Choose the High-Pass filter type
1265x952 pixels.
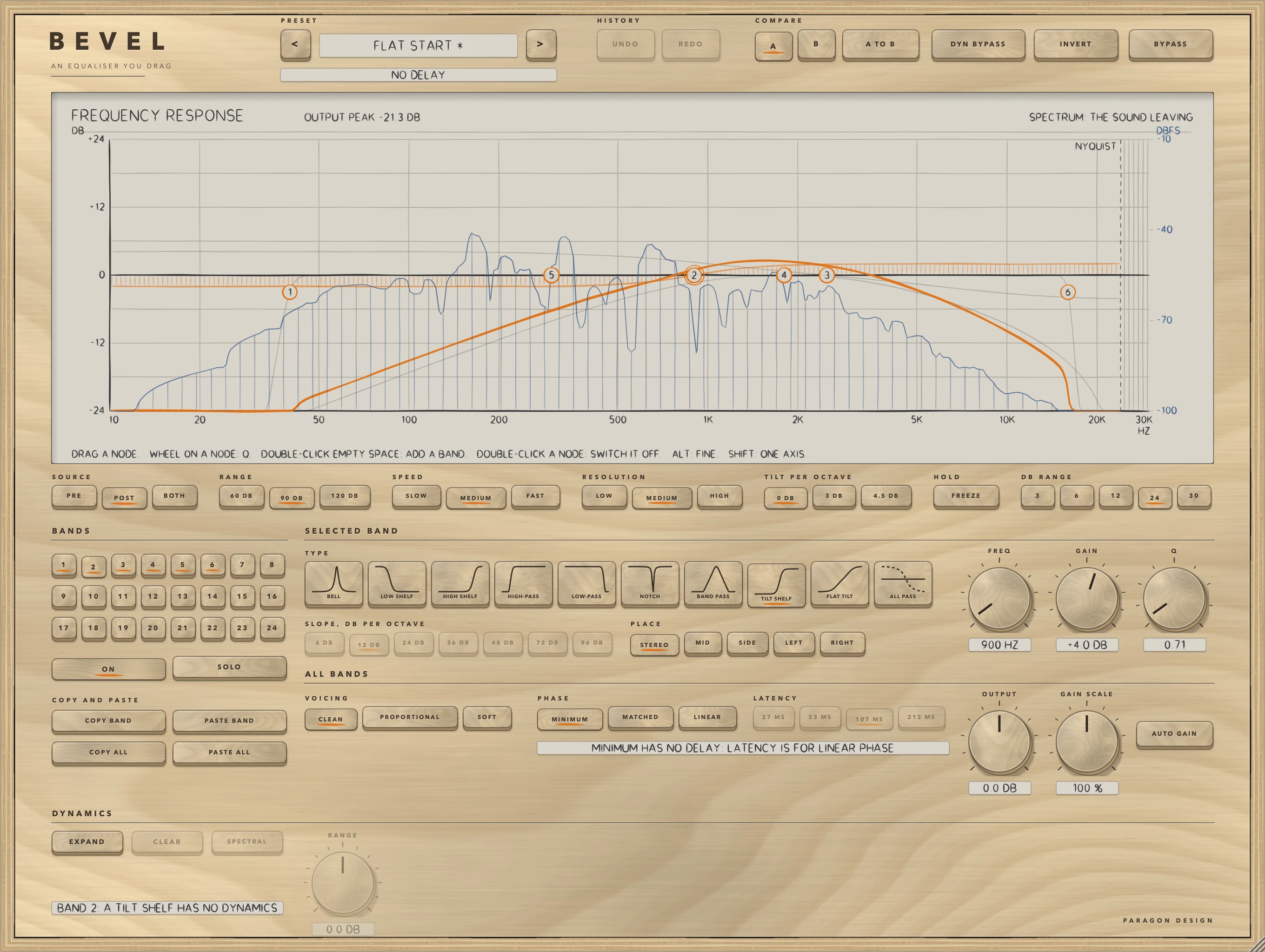click(523, 583)
